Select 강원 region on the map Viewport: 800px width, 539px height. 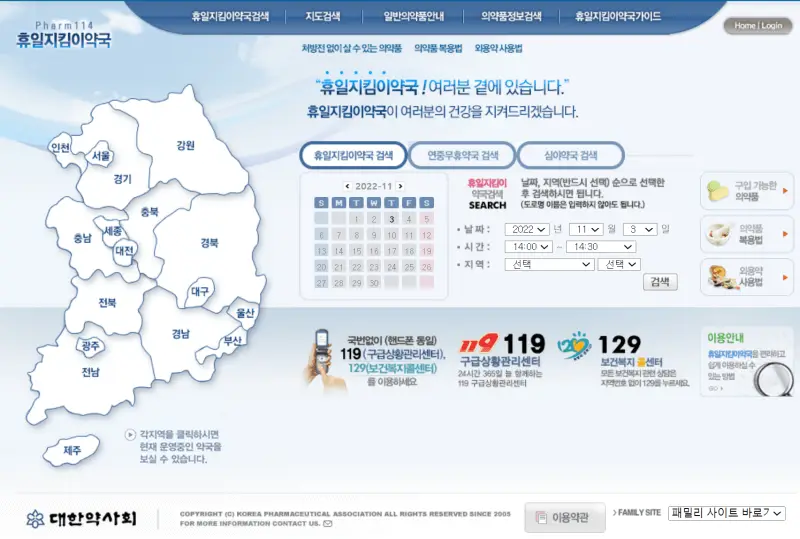185,145
